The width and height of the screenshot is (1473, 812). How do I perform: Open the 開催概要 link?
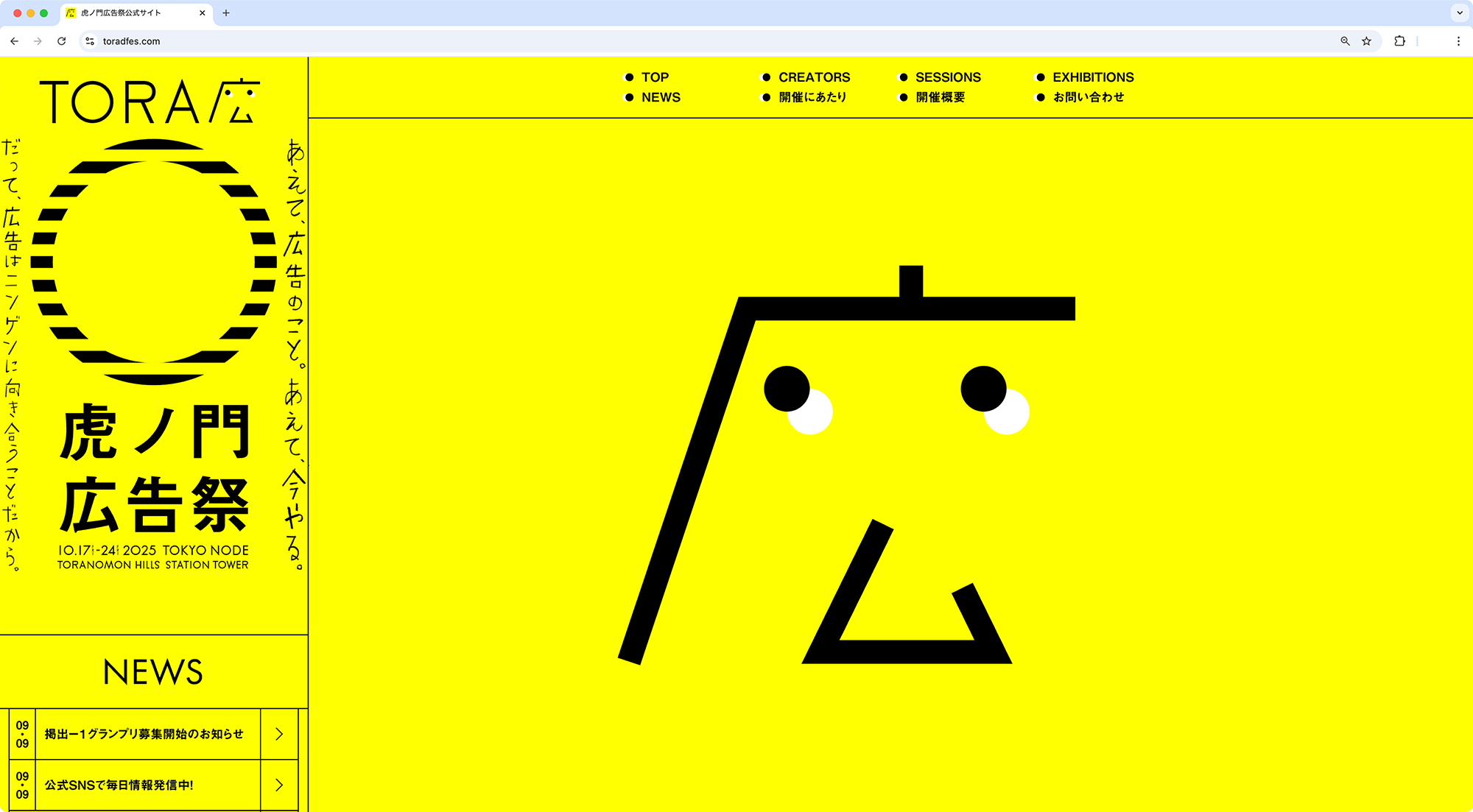click(x=940, y=97)
